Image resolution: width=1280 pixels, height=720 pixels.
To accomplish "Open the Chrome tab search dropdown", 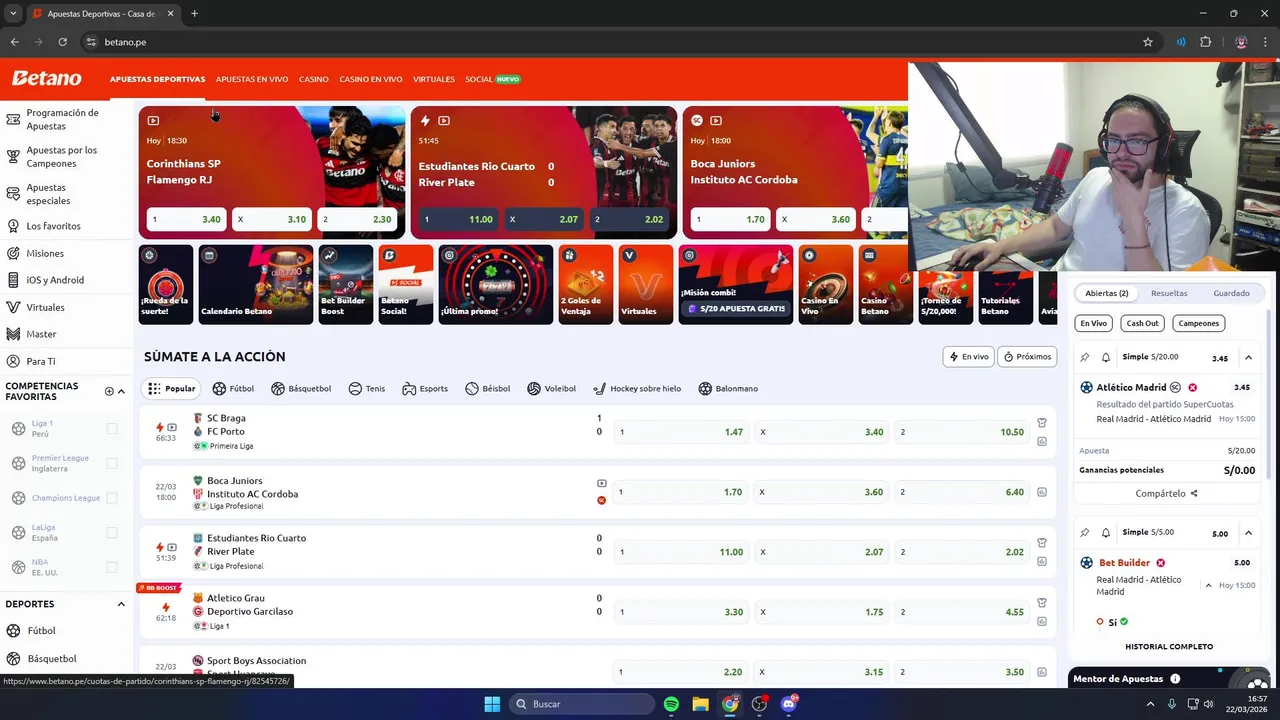I will (x=13, y=14).
